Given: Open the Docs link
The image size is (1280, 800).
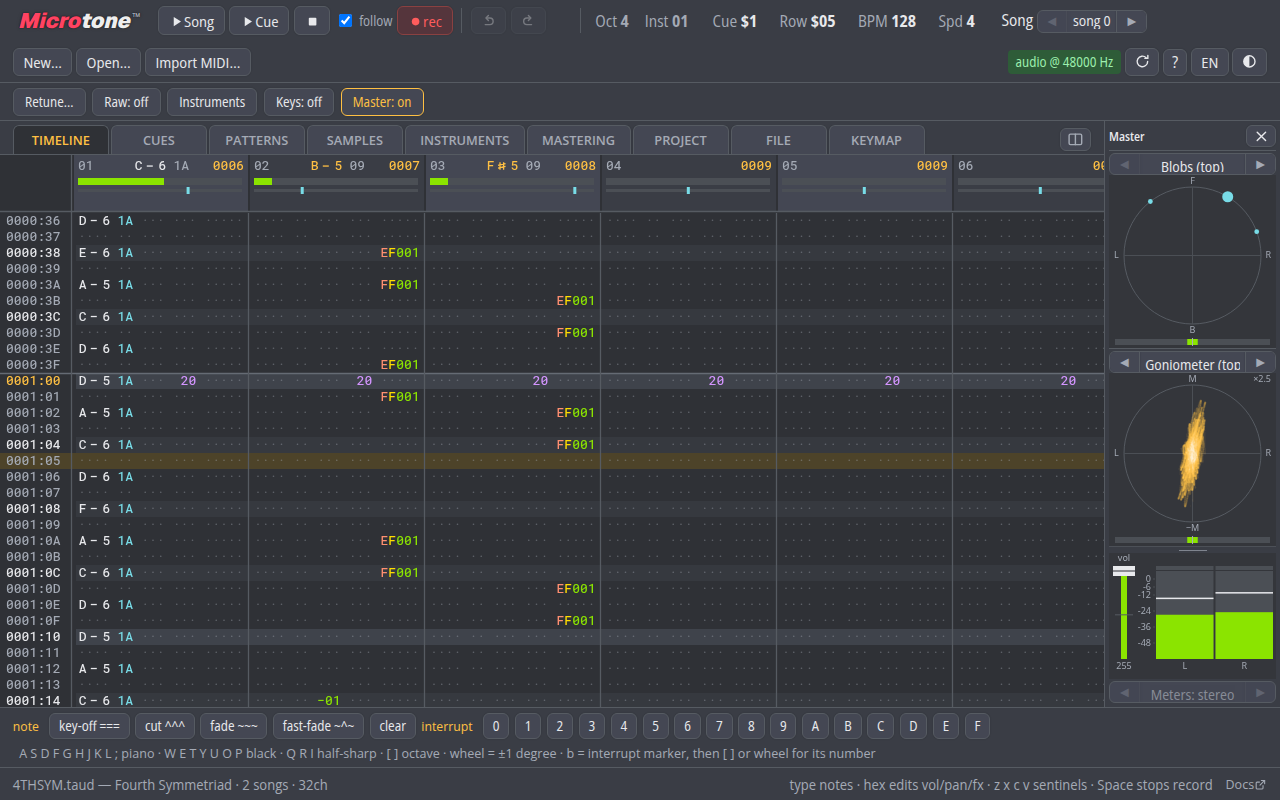Looking at the screenshot, I should click(x=1246, y=785).
